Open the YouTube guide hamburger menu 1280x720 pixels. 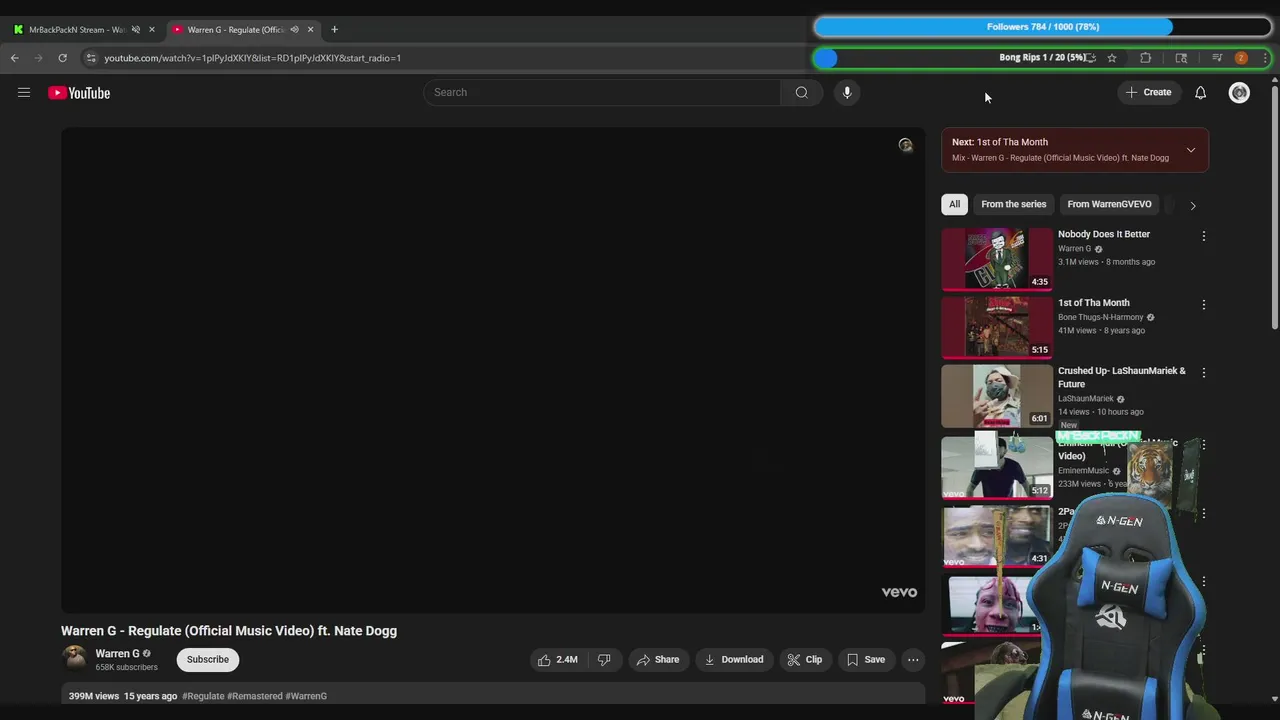point(24,93)
